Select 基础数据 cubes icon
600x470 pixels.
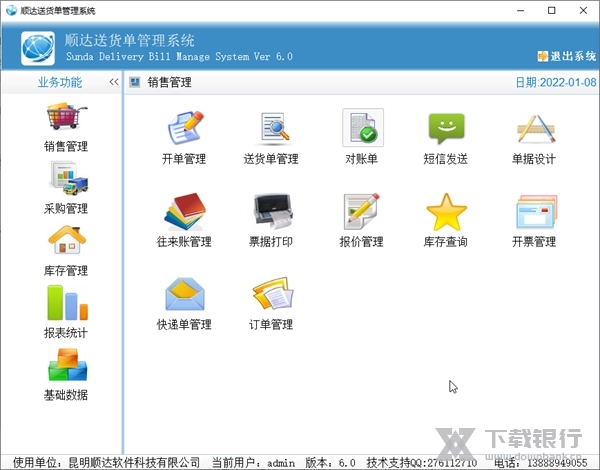point(67,365)
